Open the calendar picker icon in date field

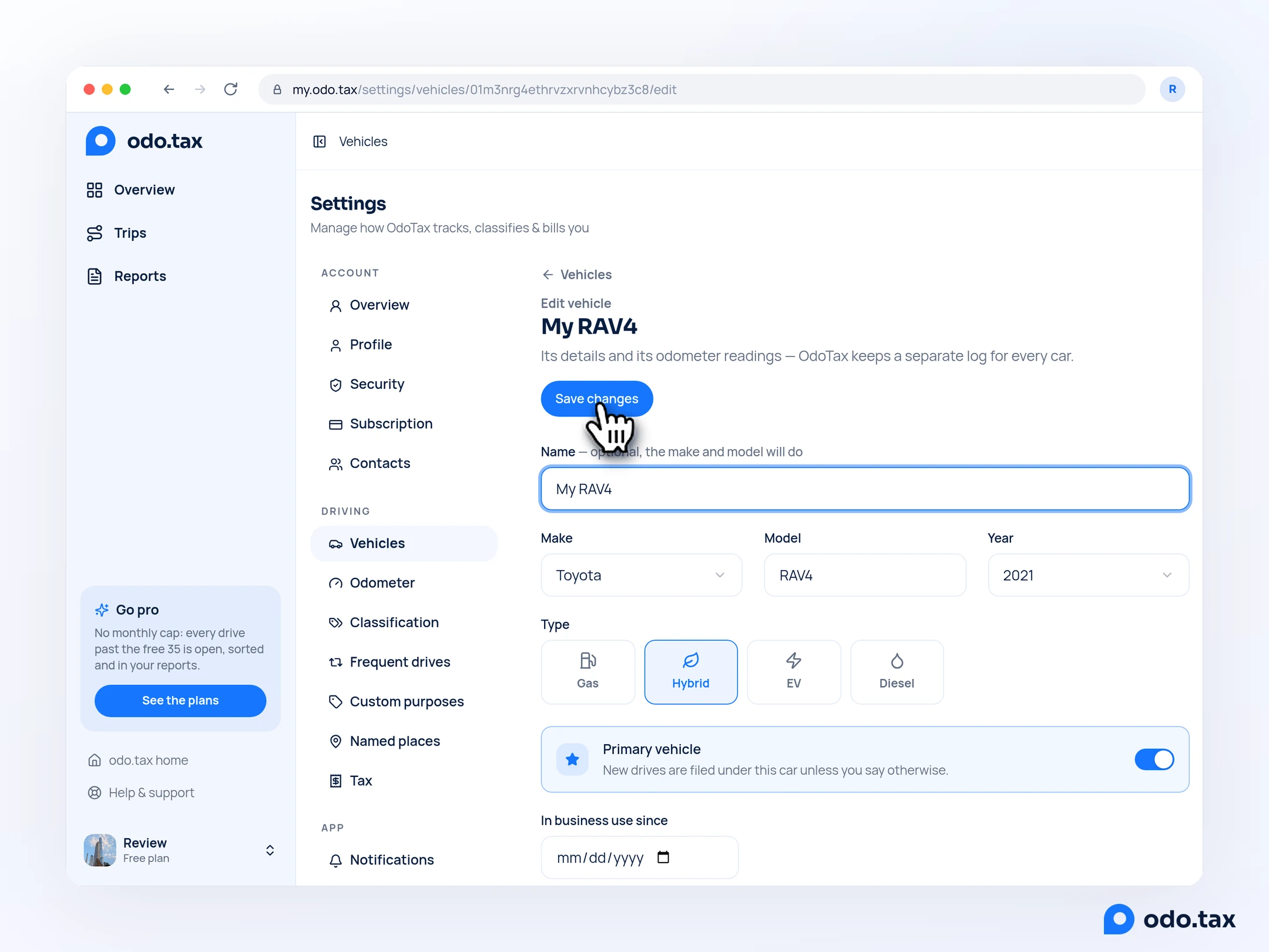[663, 857]
